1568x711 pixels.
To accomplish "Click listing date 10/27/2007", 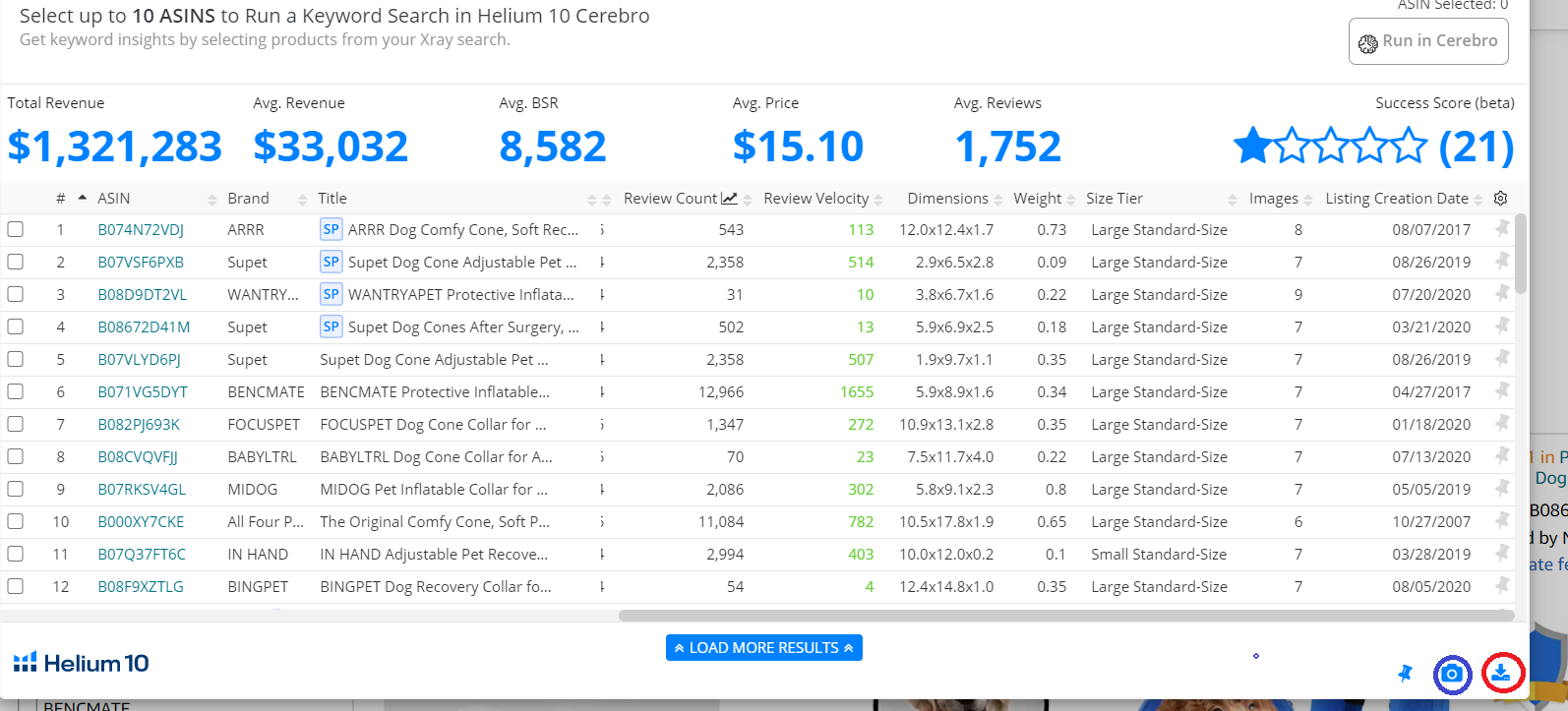I will 1431,522.
